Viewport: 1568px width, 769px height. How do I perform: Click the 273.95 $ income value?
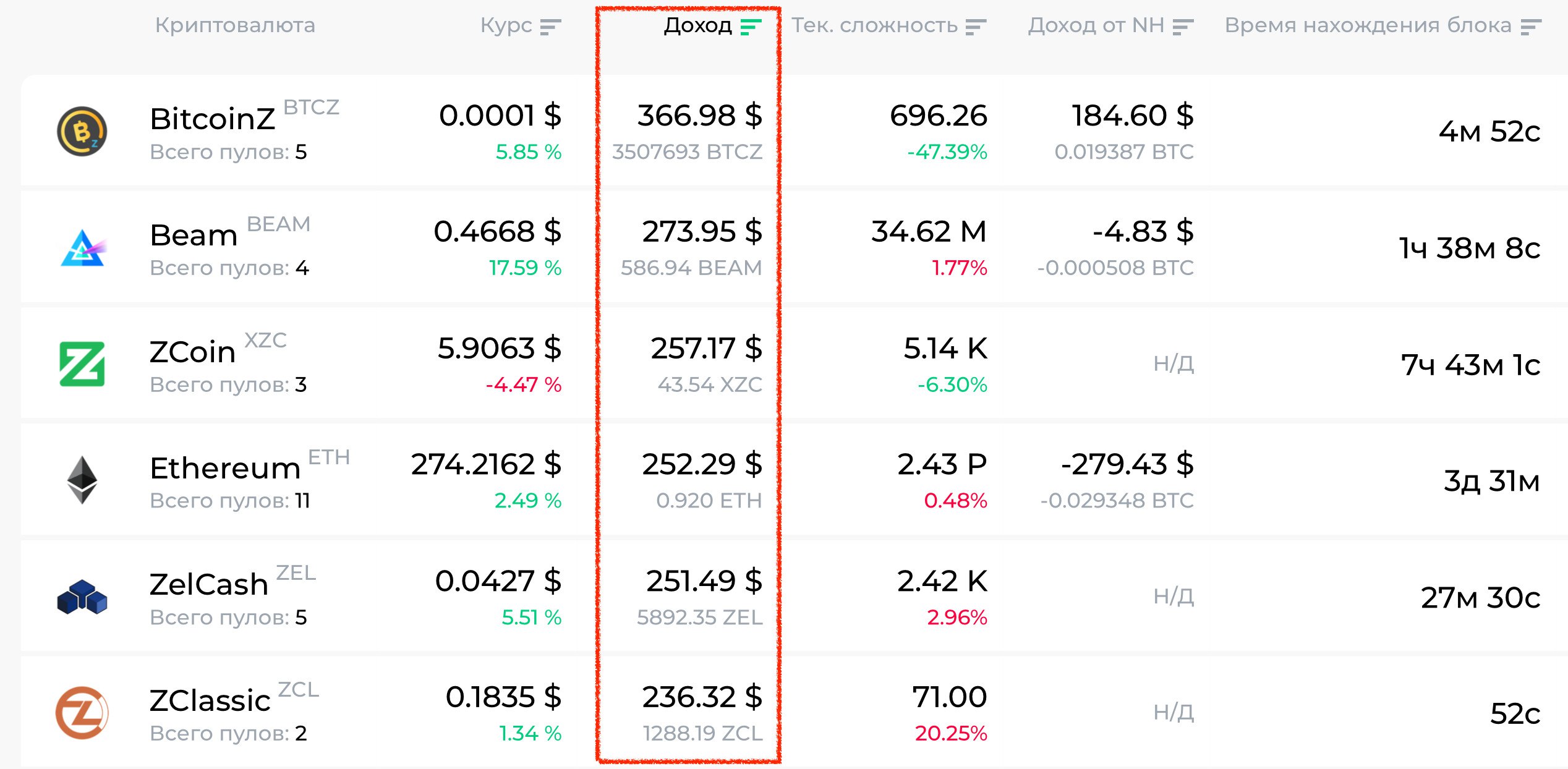click(x=702, y=232)
